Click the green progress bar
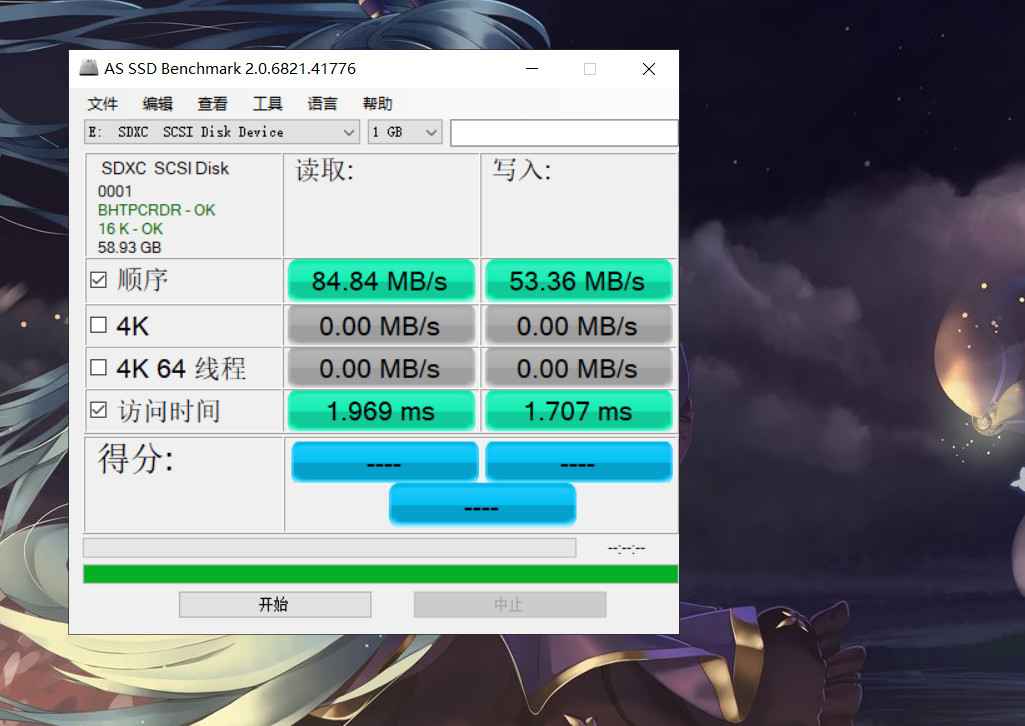The width and height of the screenshot is (1025, 726). [x=380, y=574]
